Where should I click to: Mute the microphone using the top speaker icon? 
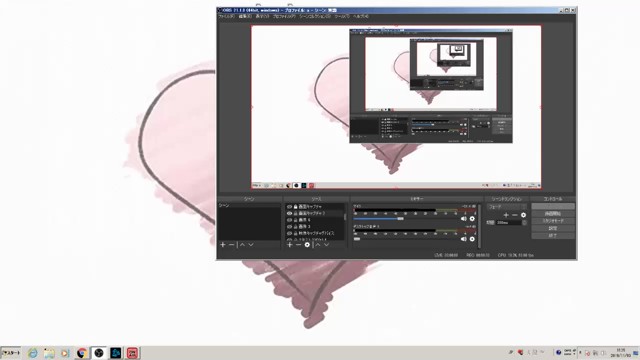[464, 219]
